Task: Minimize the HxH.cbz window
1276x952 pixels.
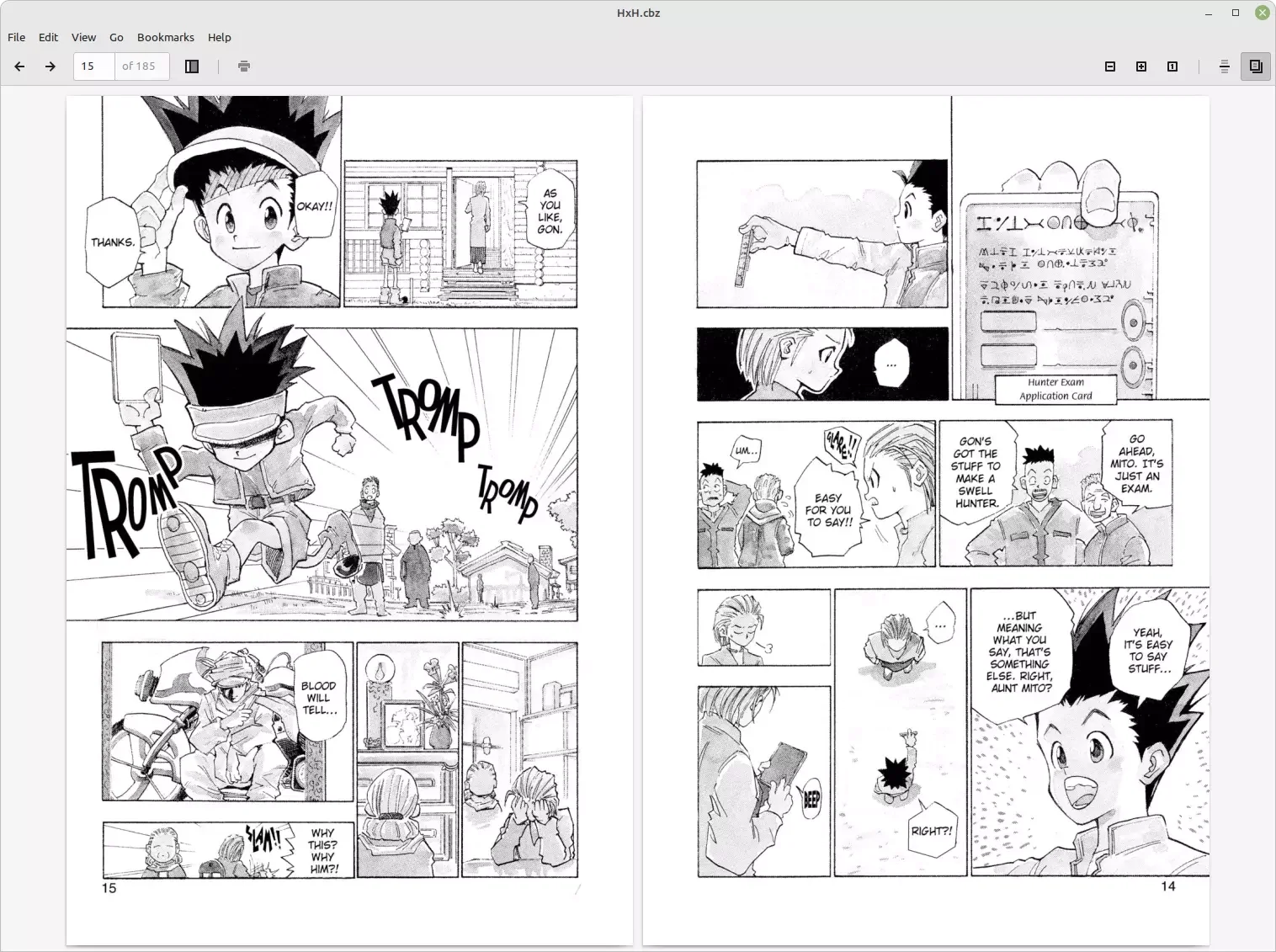Action: 1209,13
